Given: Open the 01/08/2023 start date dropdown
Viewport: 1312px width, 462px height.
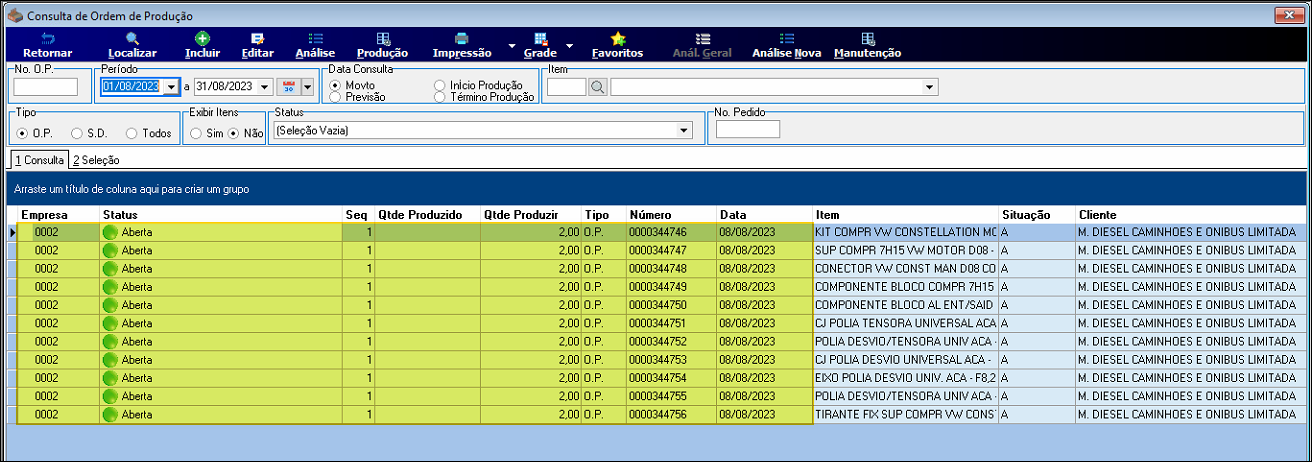Looking at the screenshot, I should pyautogui.click(x=172, y=87).
